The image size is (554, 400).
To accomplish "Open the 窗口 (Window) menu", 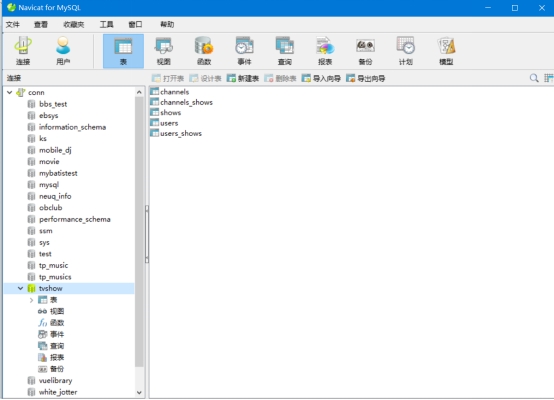I will click(x=135, y=24).
